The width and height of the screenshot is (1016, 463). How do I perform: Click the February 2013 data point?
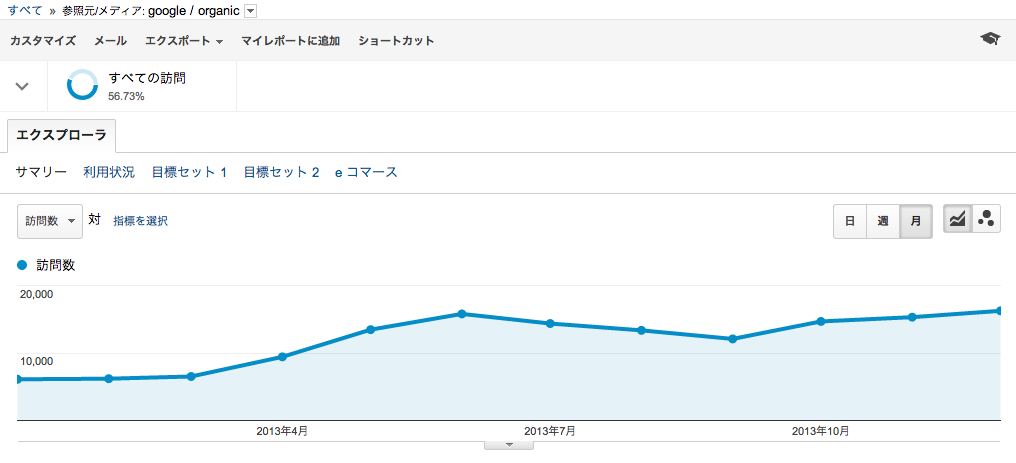coord(109,378)
